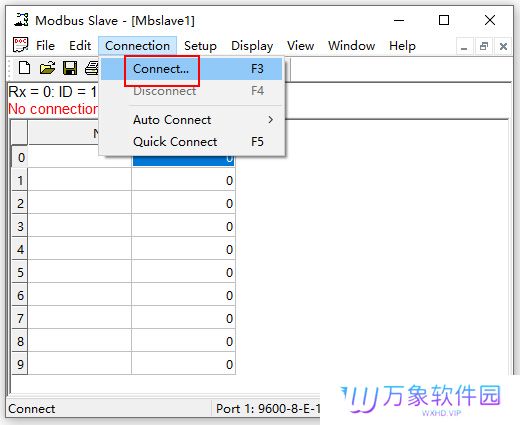
Task: Click the value cell in row 6
Action: pos(183,295)
